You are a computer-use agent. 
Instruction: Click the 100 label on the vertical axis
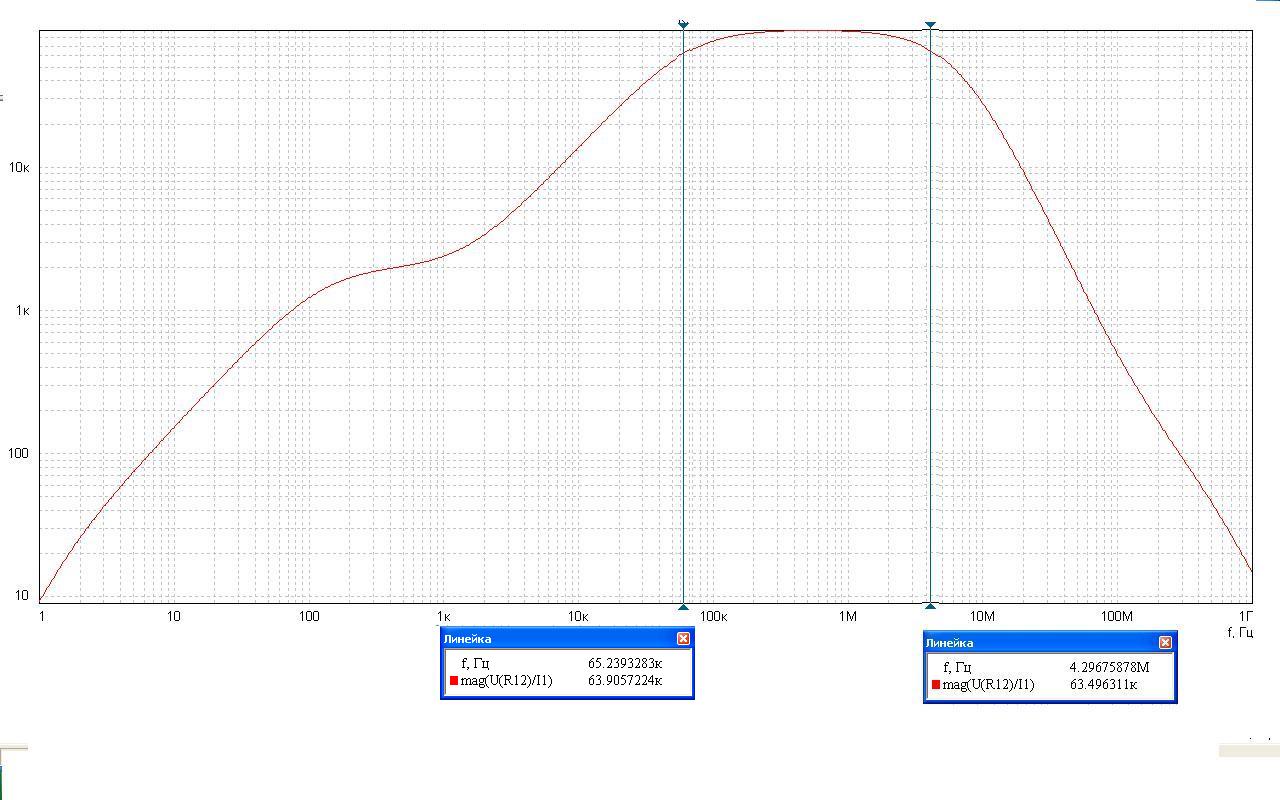[20, 453]
